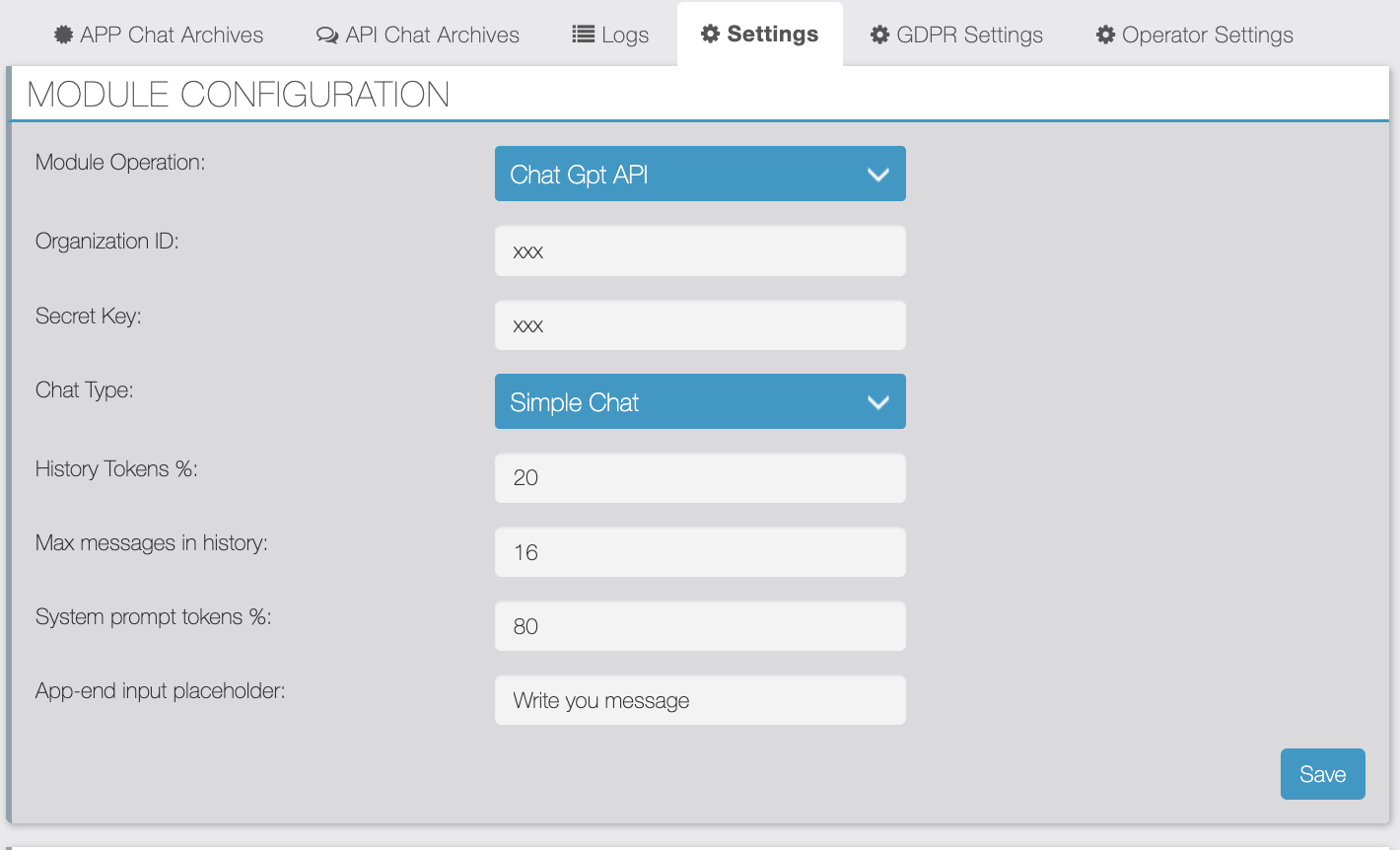Focus the Organization ID input field
The image size is (1400, 850).
(700, 251)
